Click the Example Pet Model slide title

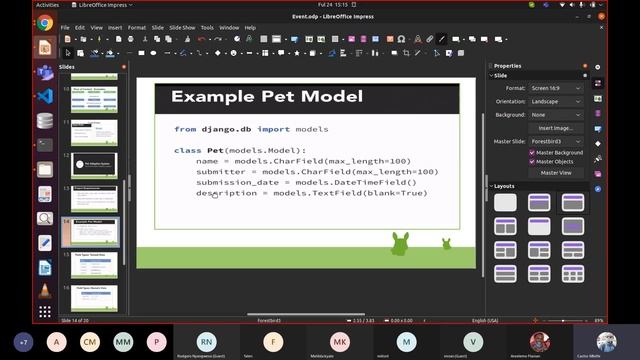click(267, 97)
